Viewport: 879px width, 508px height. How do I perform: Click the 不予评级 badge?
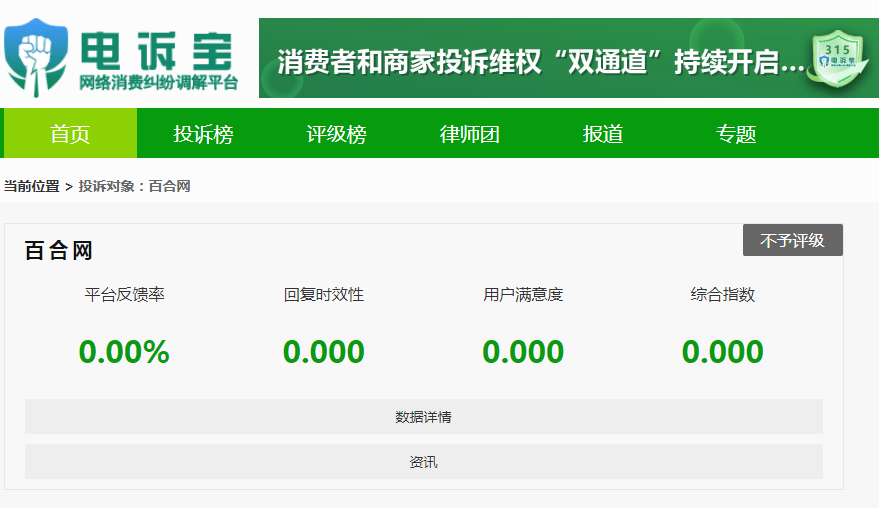792,241
